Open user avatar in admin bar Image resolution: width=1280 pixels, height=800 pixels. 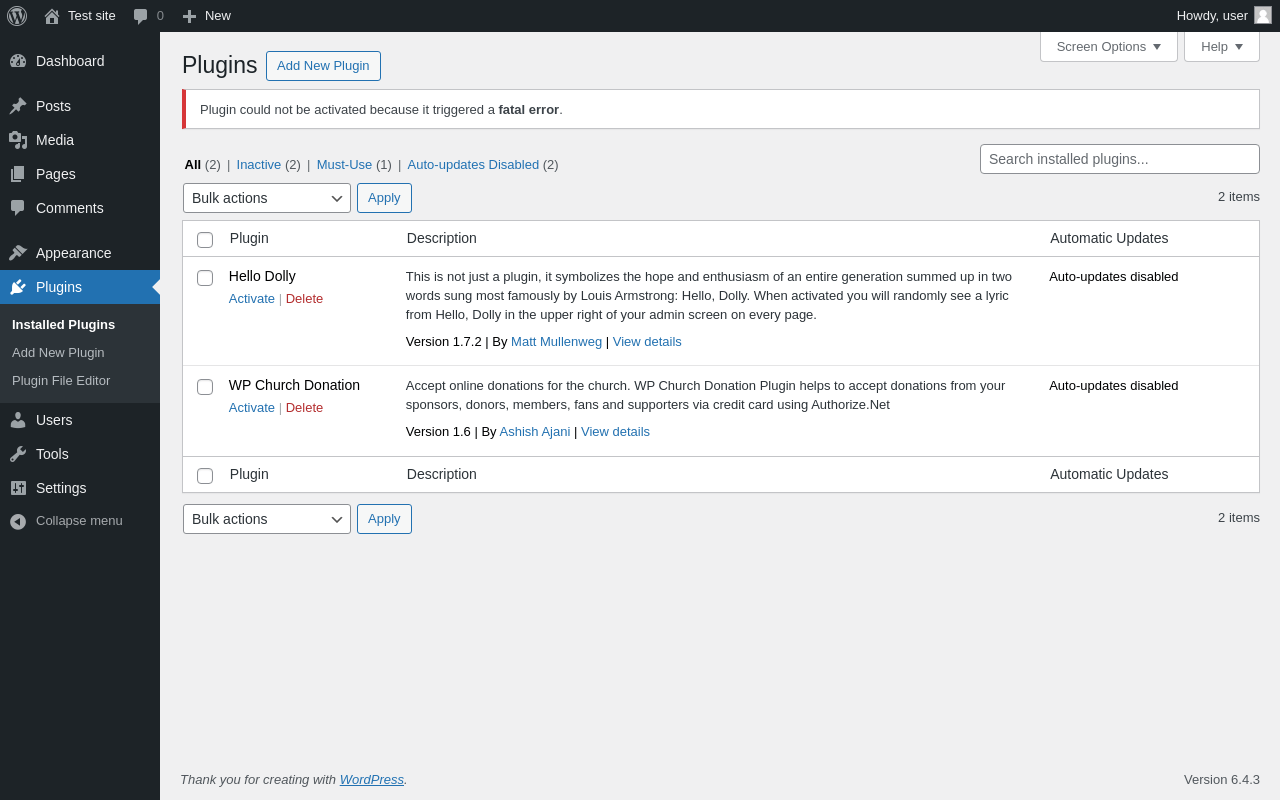(1263, 15)
